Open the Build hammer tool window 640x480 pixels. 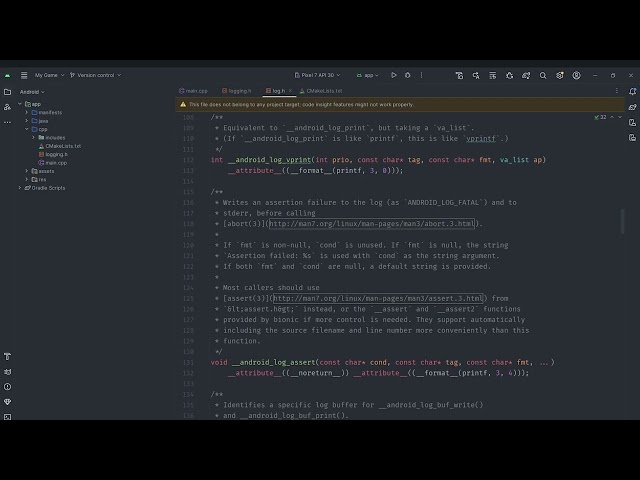(7, 357)
